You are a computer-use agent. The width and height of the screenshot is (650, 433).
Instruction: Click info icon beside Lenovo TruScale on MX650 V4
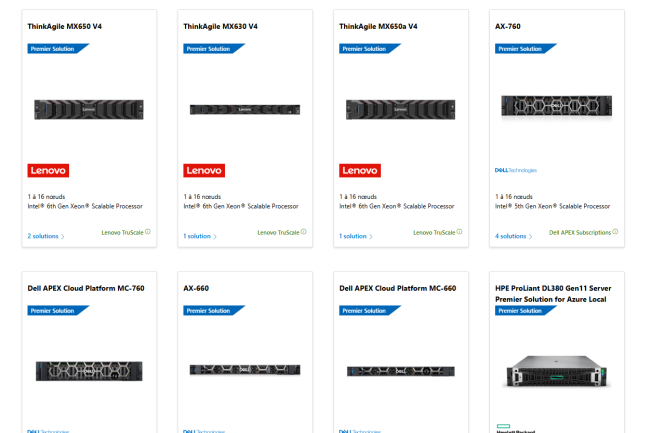tap(148, 232)
